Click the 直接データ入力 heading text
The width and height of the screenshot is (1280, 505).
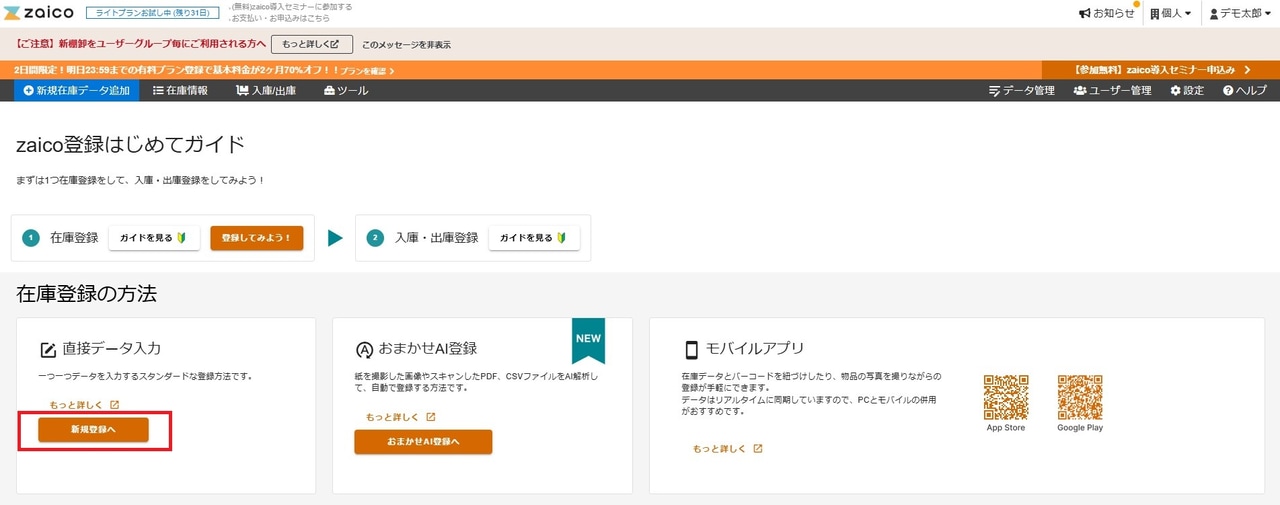[112, 349]
